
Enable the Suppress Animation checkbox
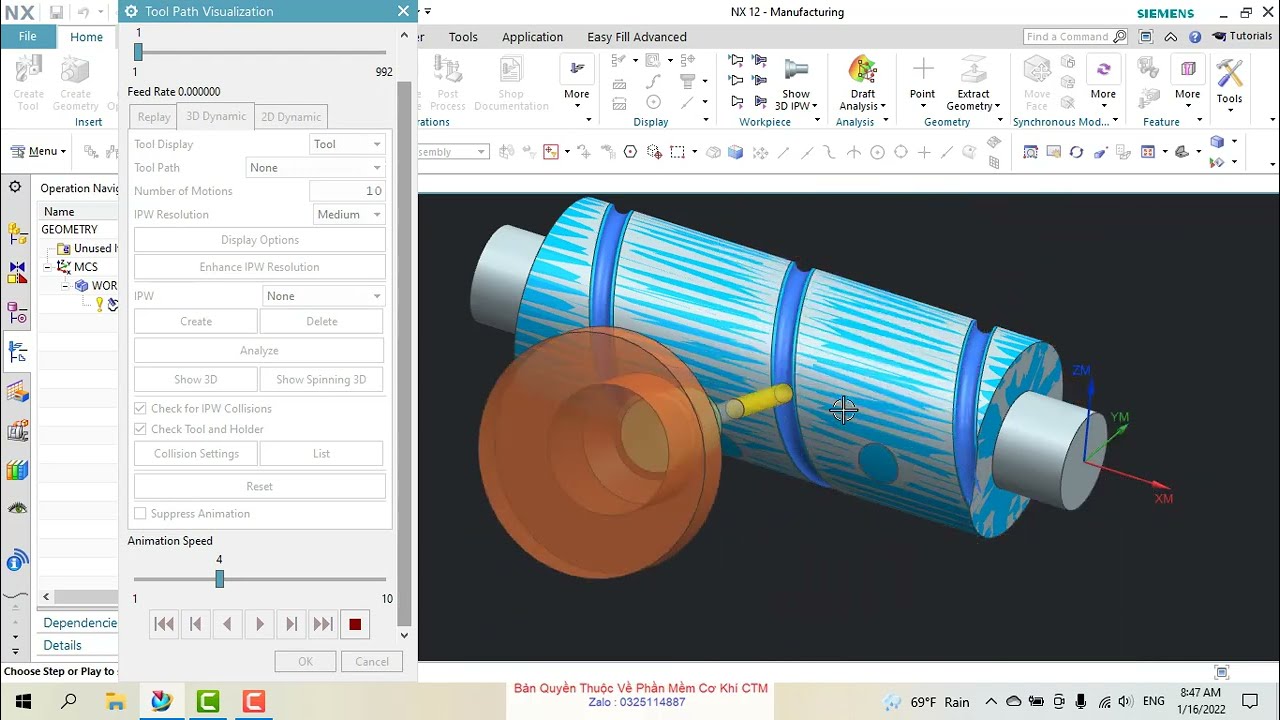tap(140, 513)
